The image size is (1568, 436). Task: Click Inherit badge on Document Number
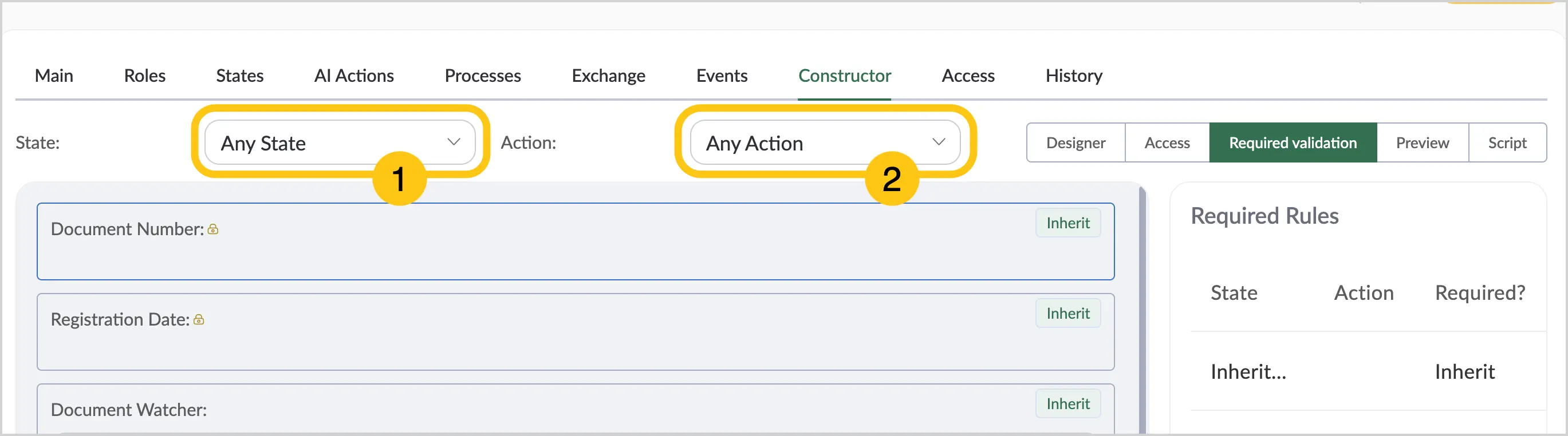[1068, 223]
